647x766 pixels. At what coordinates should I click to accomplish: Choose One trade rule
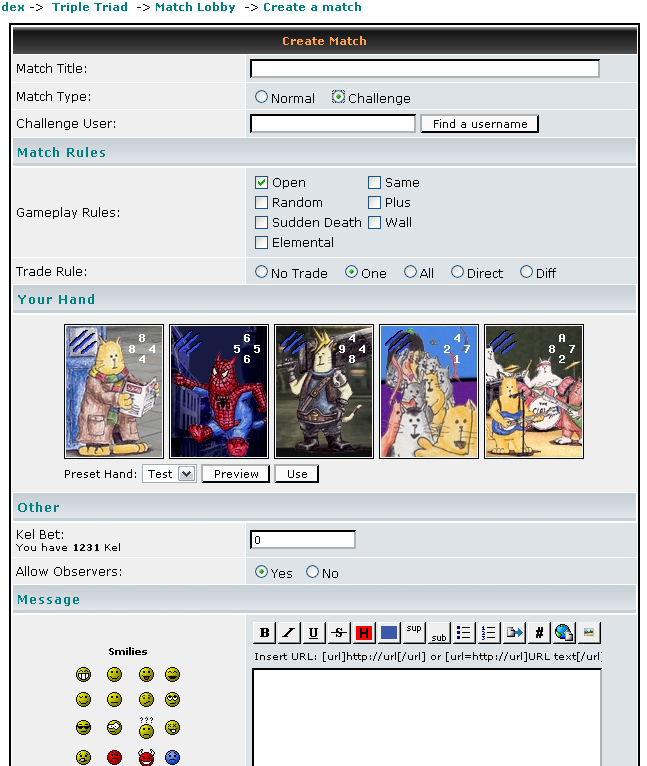click(351, 272)
